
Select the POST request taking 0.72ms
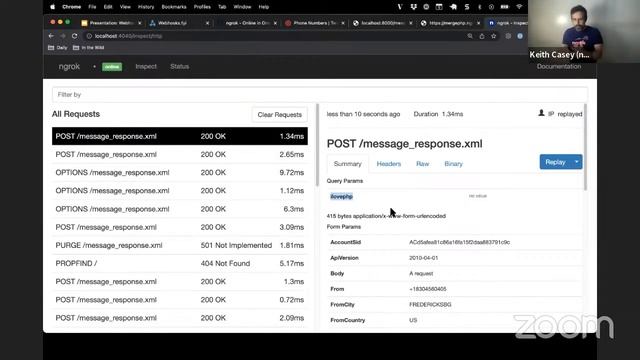click(x=180, y=300)
